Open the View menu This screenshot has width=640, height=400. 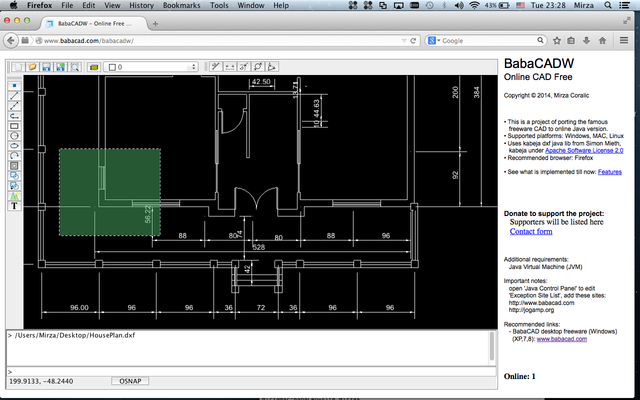pyautogui.click(x=112, y=5)
